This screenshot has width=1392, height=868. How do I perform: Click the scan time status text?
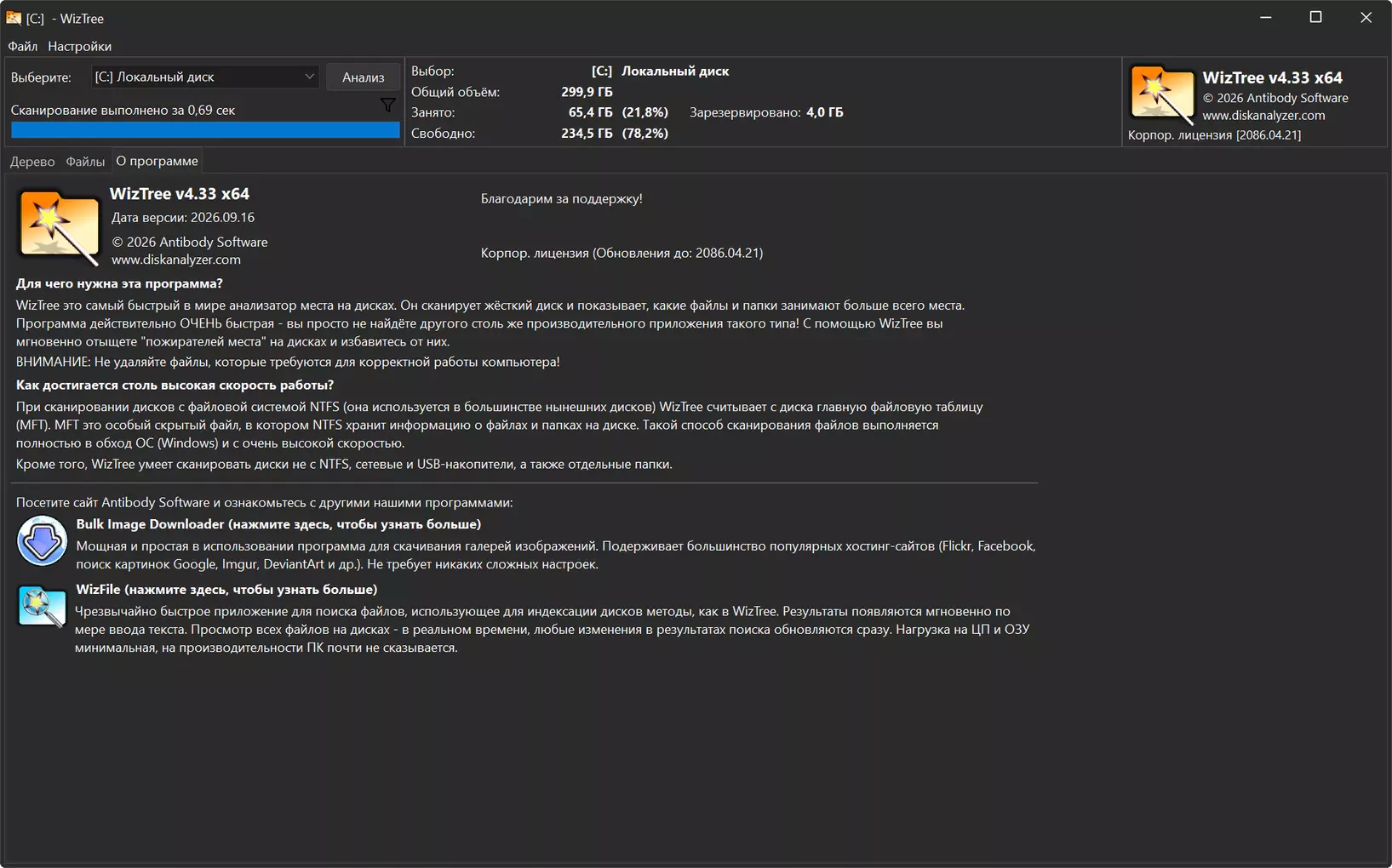pos(123,110)
